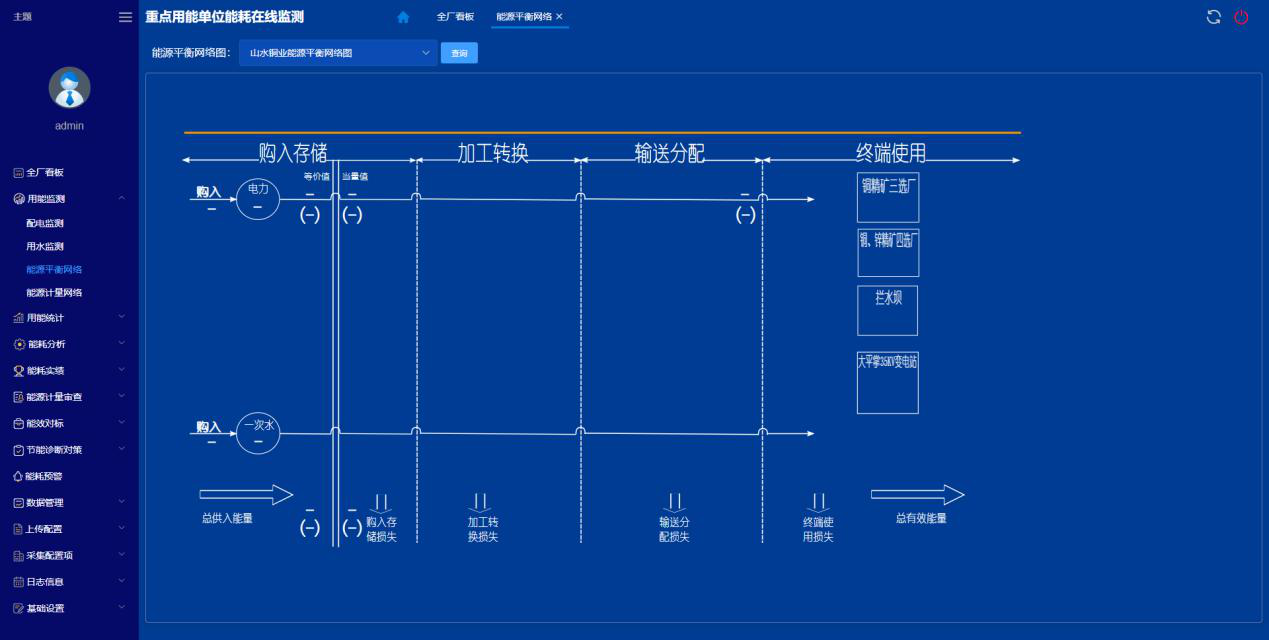1269x640 pixels.
Task: Select the 拦水坝 box
Action: [x=888, y=310]
